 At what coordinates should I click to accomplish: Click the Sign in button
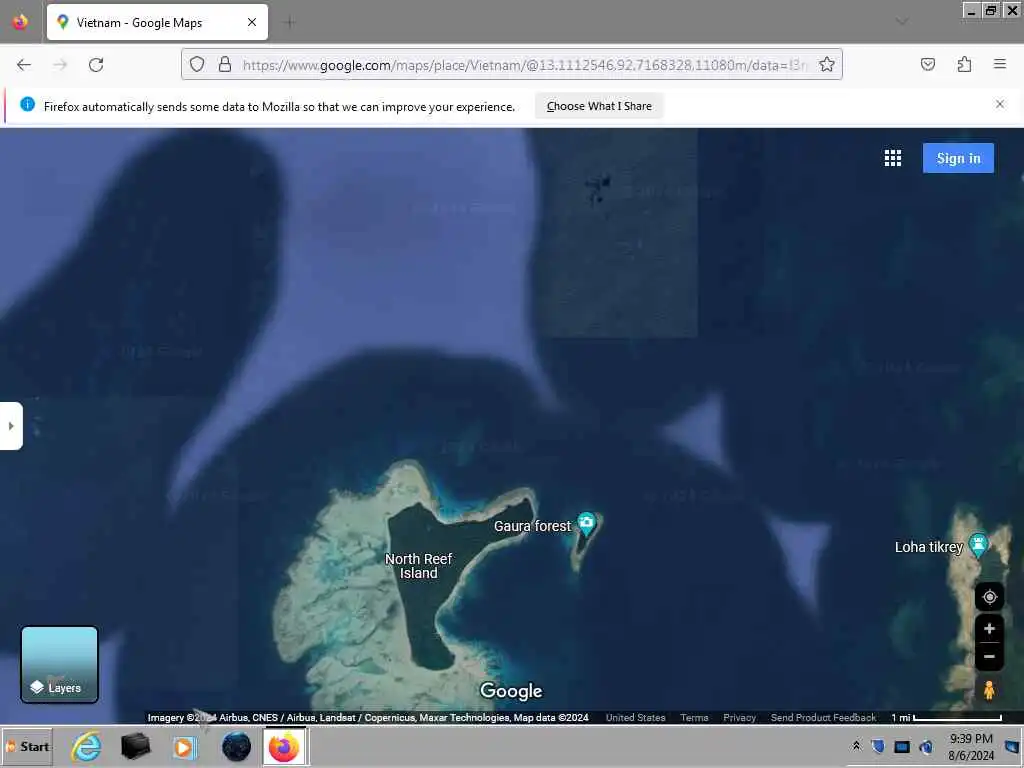point(958,158)
